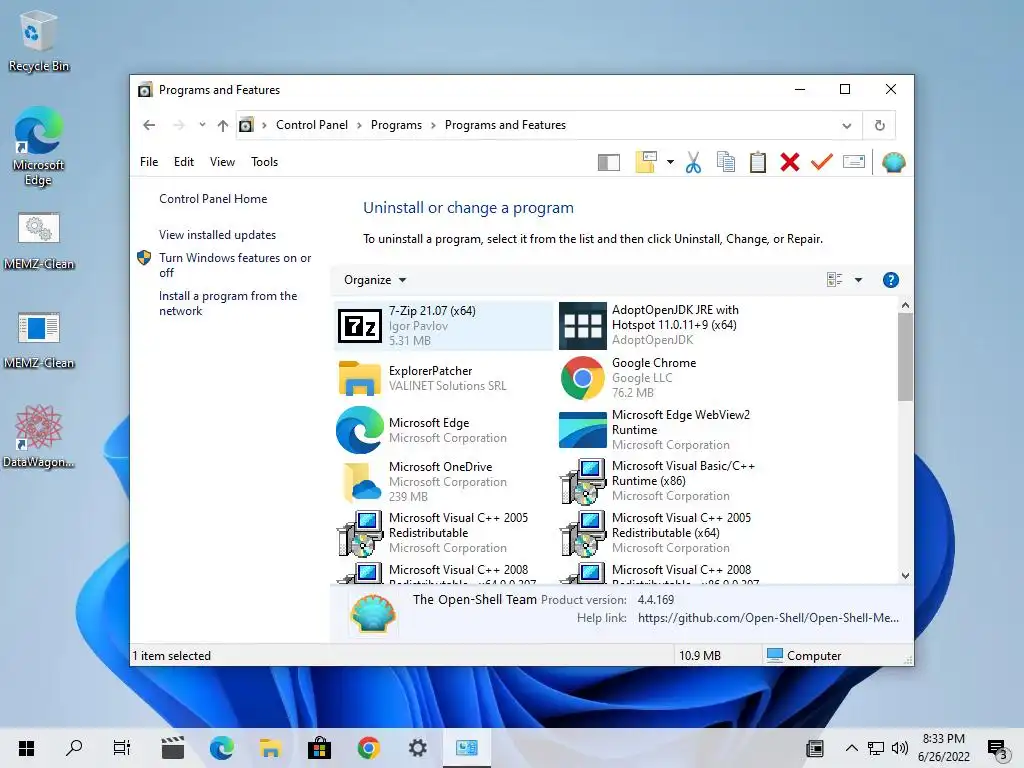Expand the address bar history dropdown
The image size is (1024, 768).
coord(846,125)
